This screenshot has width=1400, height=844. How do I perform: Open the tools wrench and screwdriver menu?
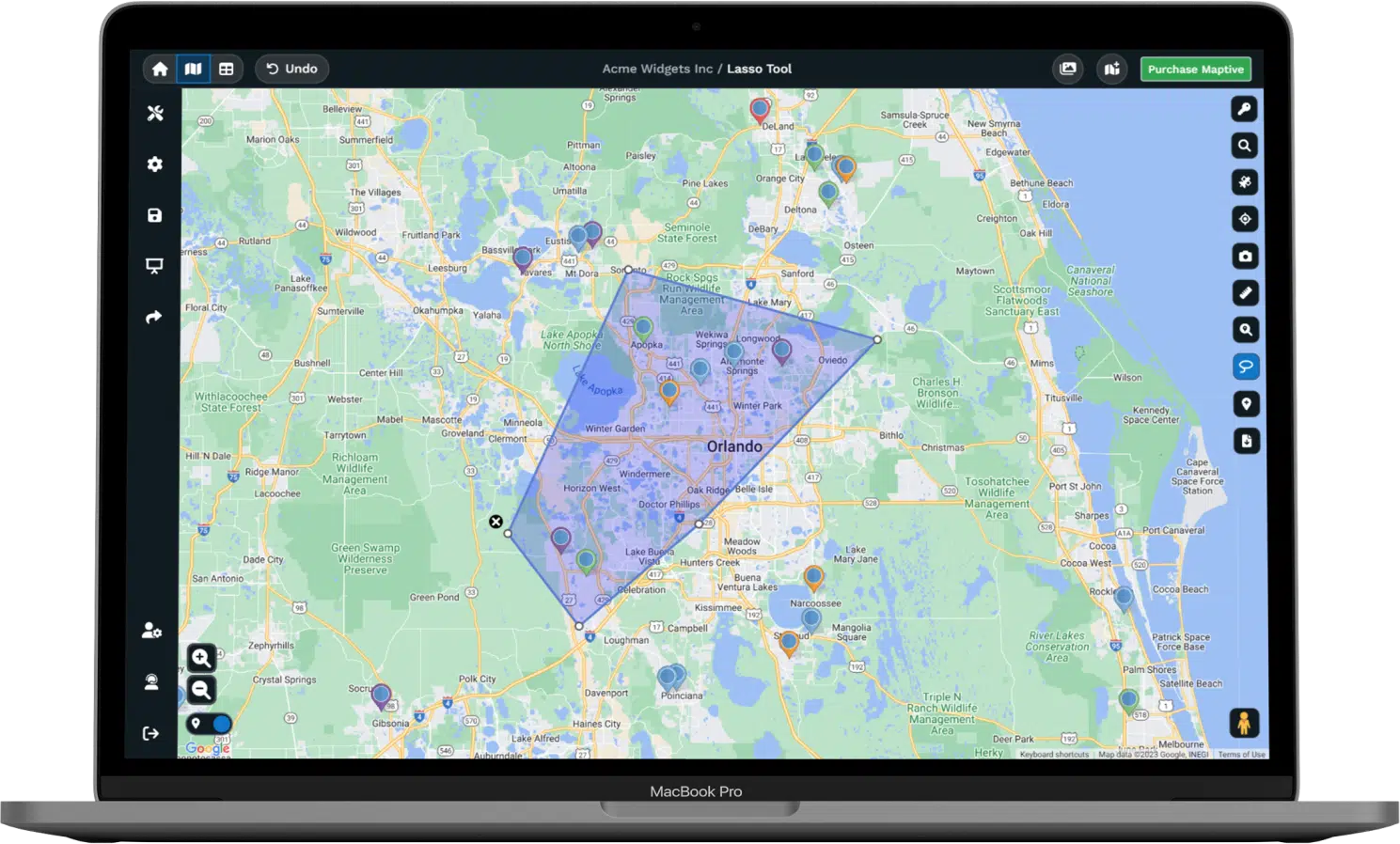(x=155, y=113)
